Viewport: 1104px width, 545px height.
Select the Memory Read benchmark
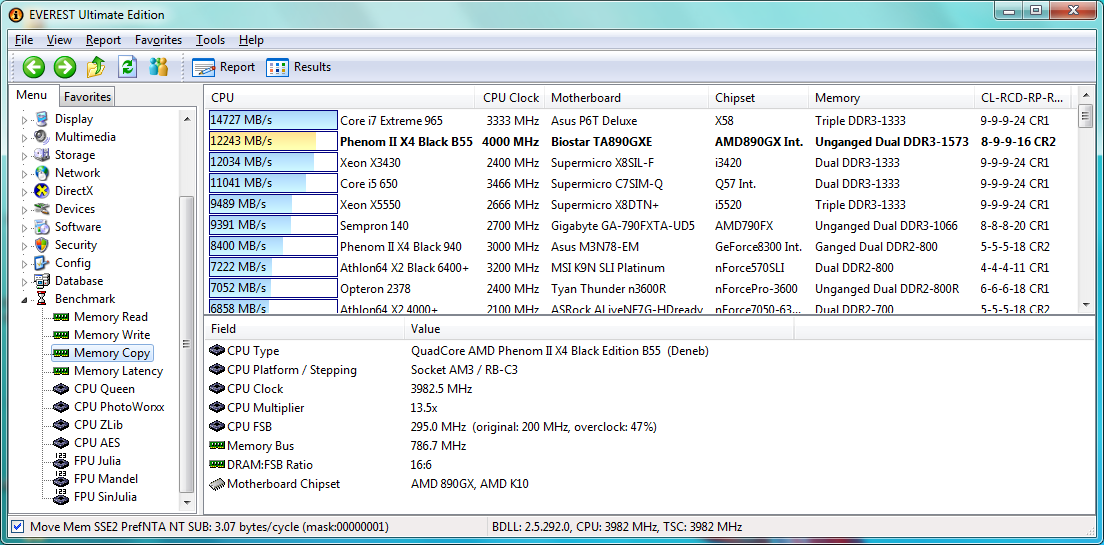[111, 317]
